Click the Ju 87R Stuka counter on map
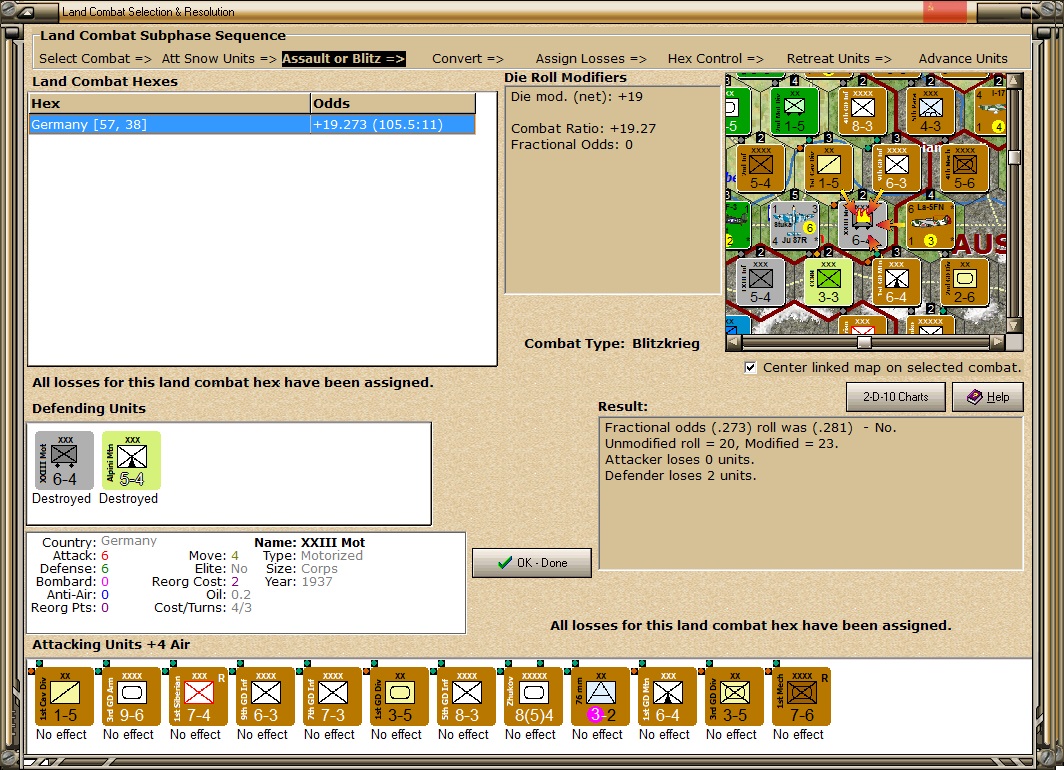This screenshot has height=770, width=1064. coord(794,224)
